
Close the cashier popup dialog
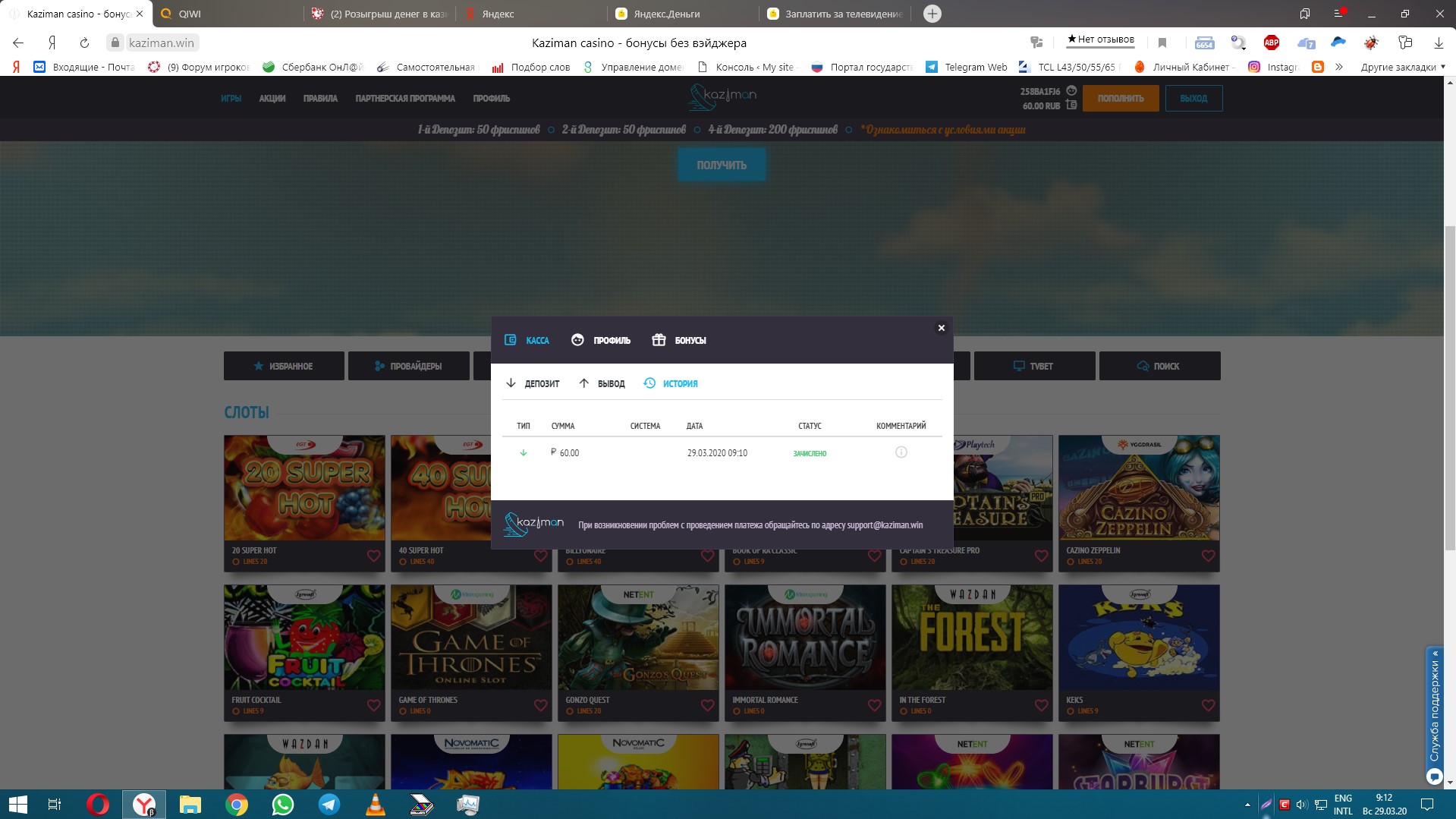tap(941, 328)
